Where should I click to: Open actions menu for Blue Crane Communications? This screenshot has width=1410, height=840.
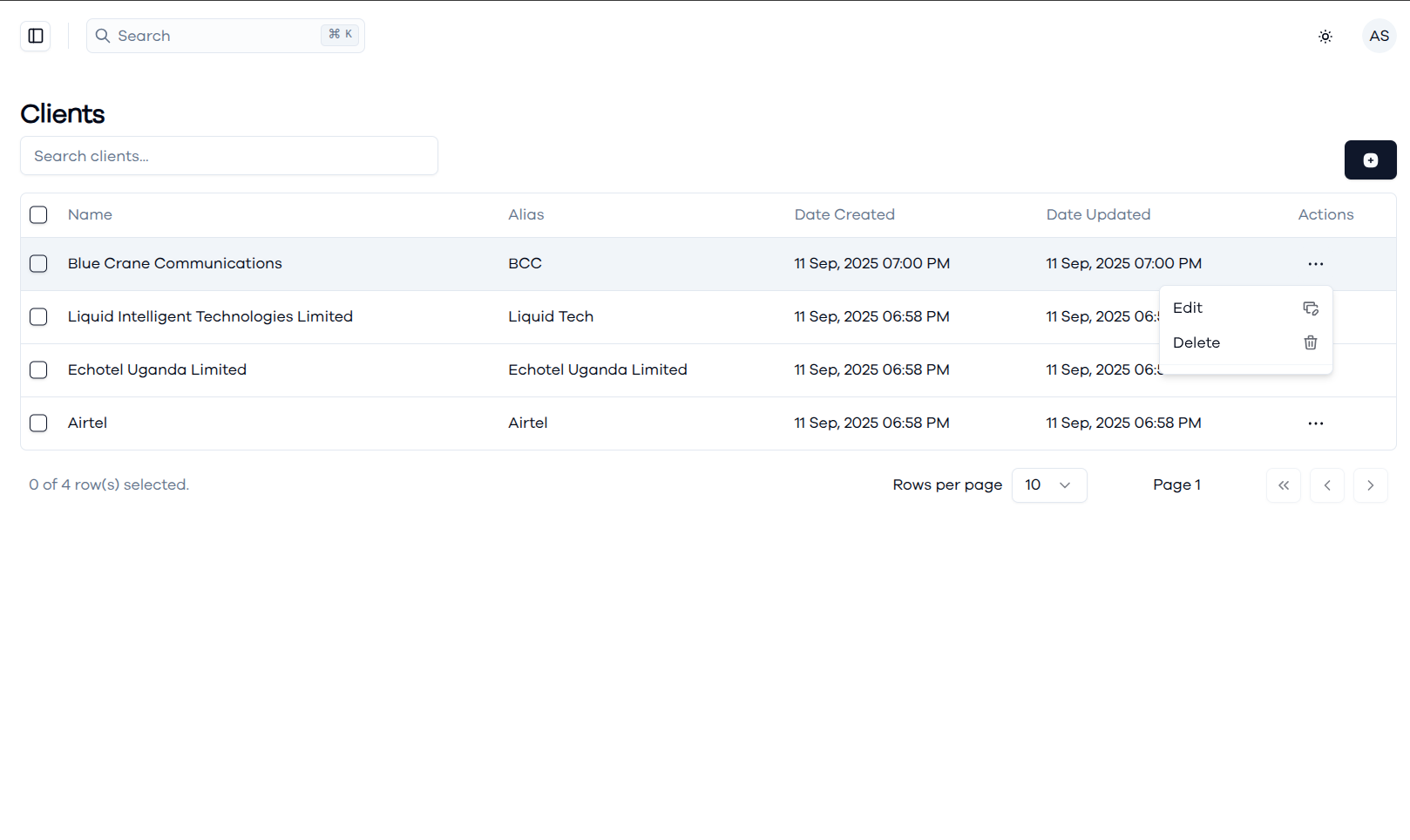1316,264
